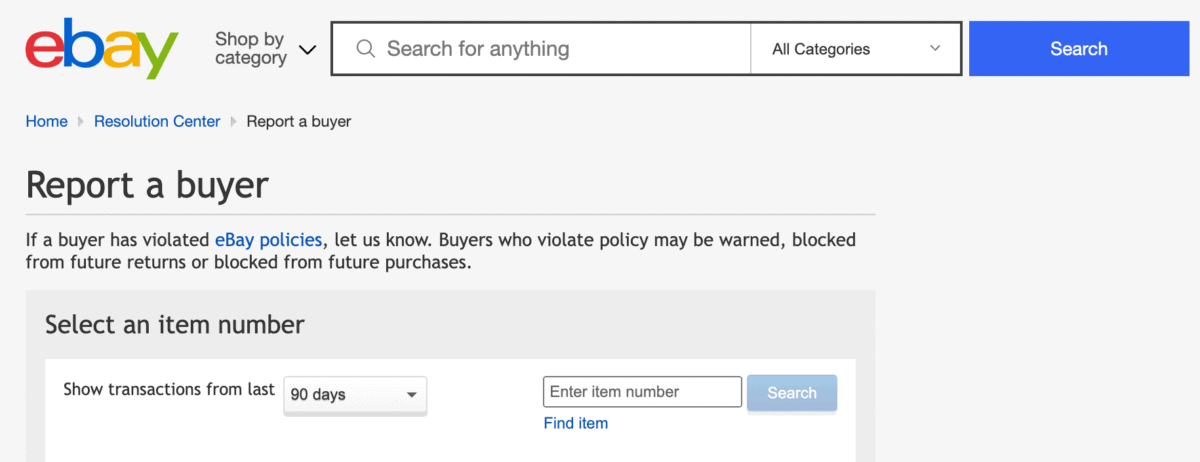
Task: Click the All Categories chevron arrow
Action: click(935, 48)
